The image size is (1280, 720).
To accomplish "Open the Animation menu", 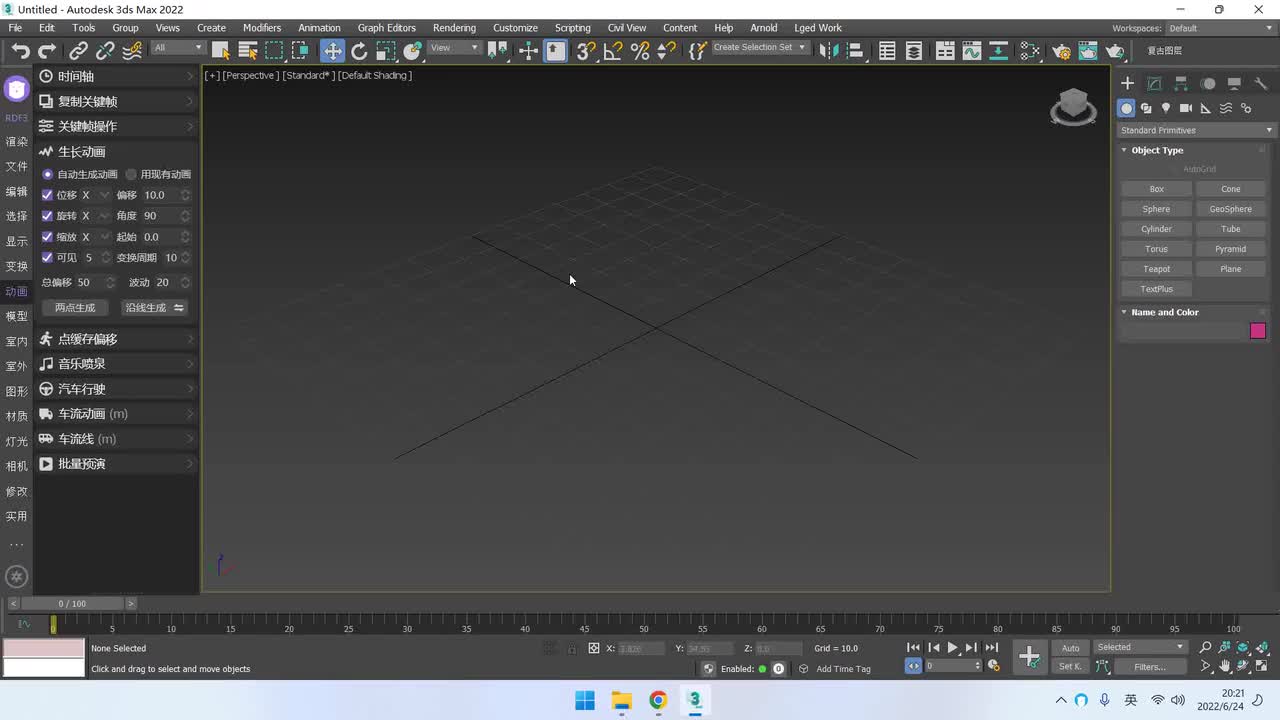I will 320,28.
